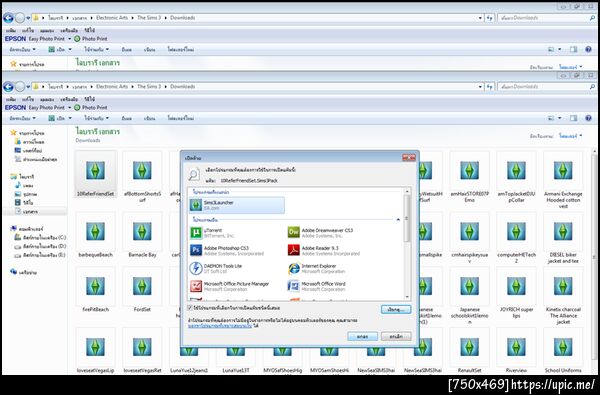The height and width of the screenshot is (395, 600).
Task: Click the program list scrollbar down arrow in the dialog
Action: tap(407, 297)
